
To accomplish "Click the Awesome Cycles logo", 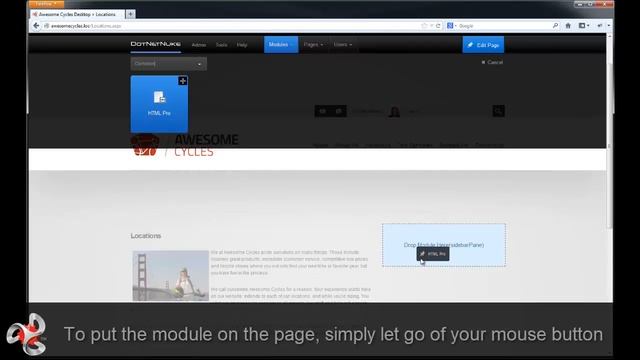I will (184, 145).
